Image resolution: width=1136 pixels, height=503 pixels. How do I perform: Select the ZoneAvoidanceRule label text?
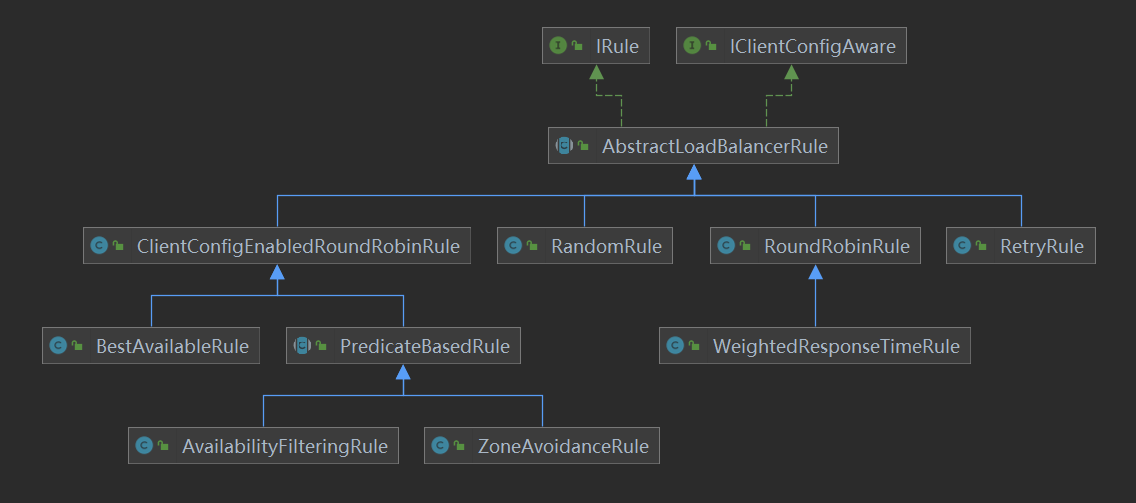(x=565, y=446)
